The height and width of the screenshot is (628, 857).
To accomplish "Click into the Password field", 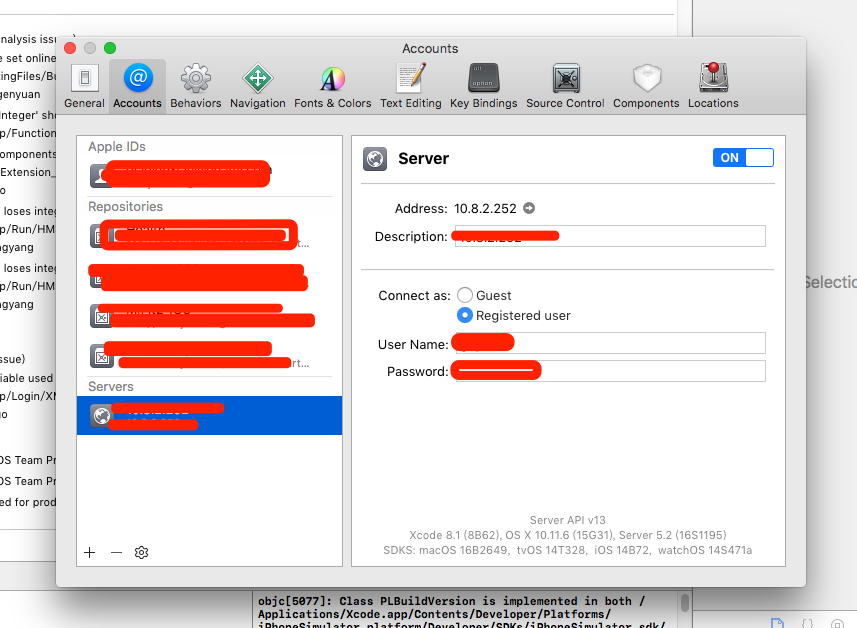I will point(610,371).
